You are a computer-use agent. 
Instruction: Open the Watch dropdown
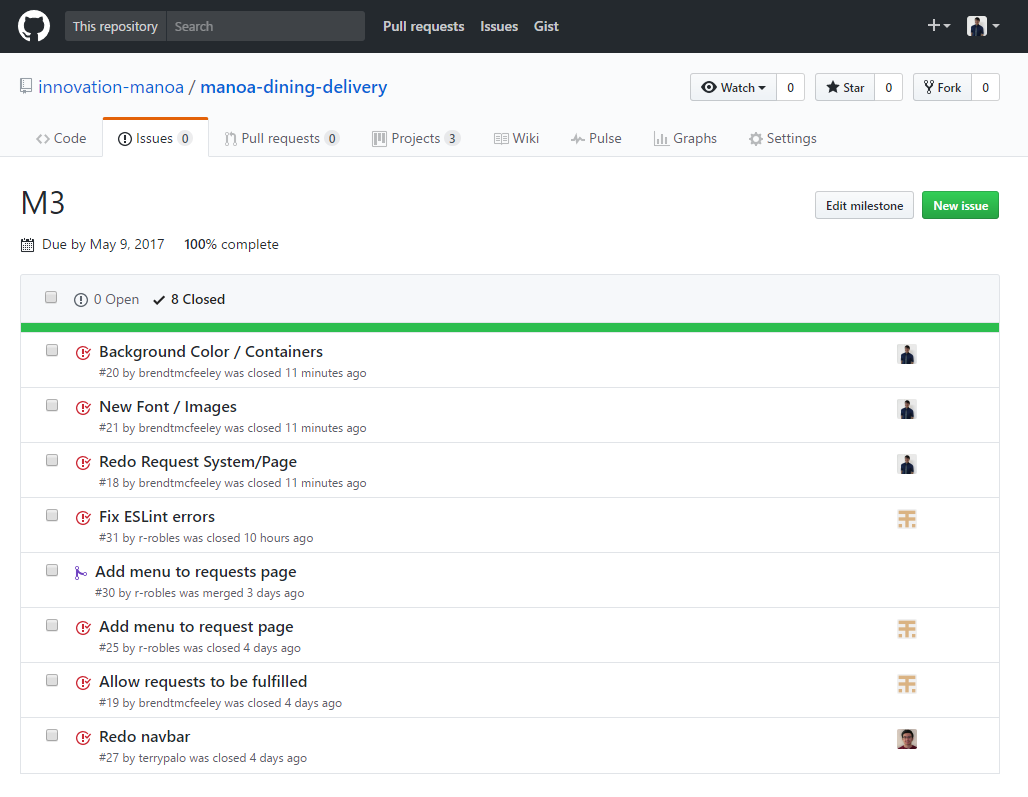tap(733, 87)
